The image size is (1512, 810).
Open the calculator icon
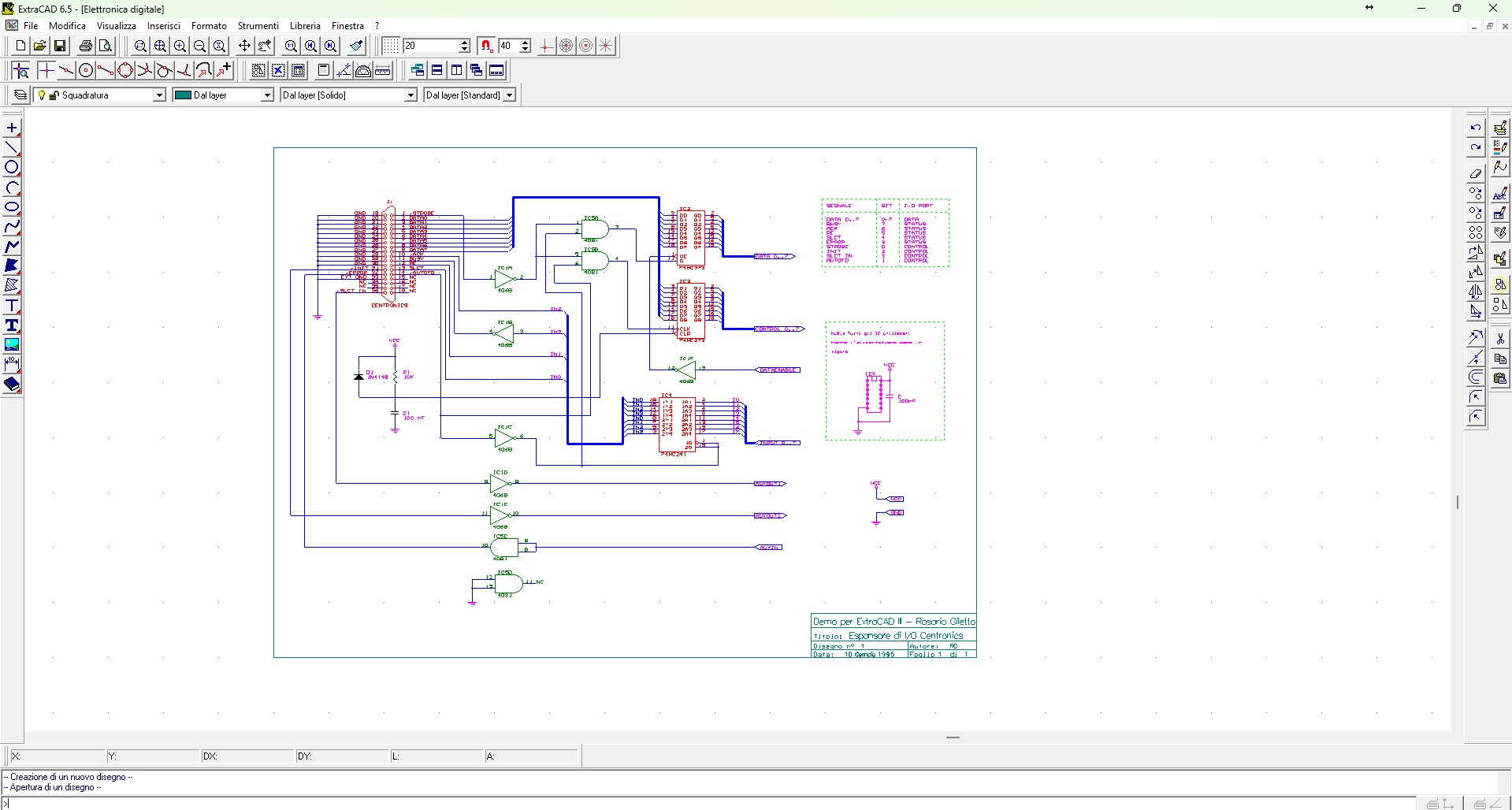[x=323, y=70]
